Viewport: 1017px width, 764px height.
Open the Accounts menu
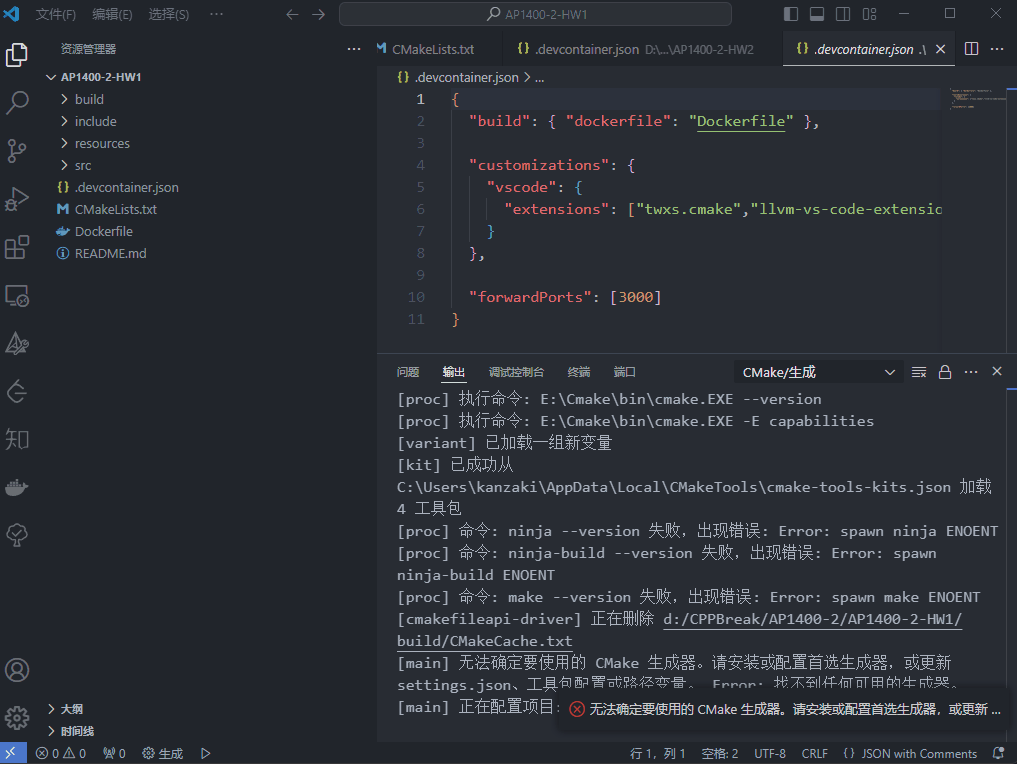pyautogui.click(x=17, y=670)
